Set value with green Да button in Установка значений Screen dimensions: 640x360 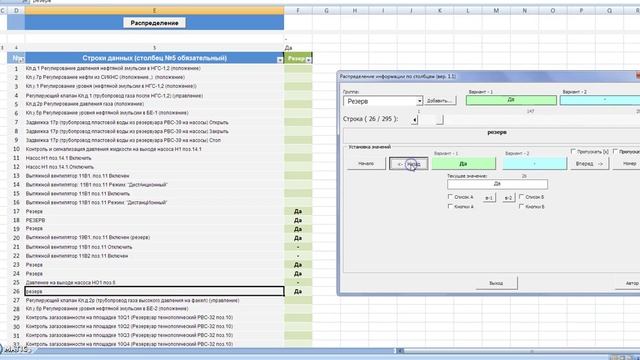(x=464, y=164)
